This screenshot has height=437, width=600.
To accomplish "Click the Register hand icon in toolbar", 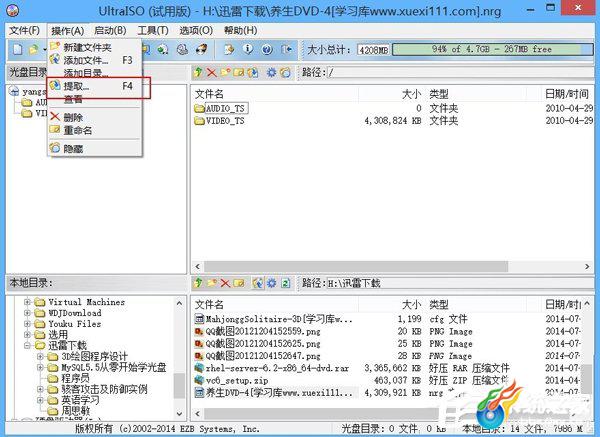I will tap(229, 49).
